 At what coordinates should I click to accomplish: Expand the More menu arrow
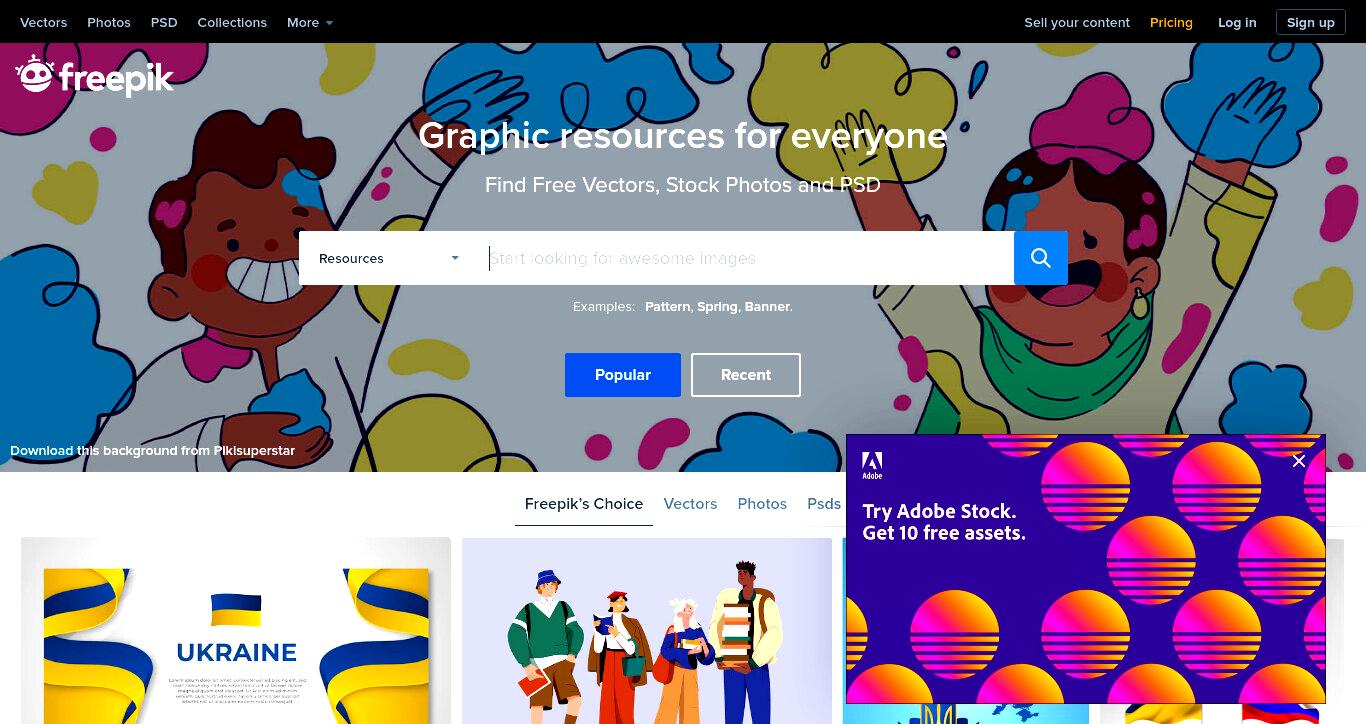tap(329, 23)
